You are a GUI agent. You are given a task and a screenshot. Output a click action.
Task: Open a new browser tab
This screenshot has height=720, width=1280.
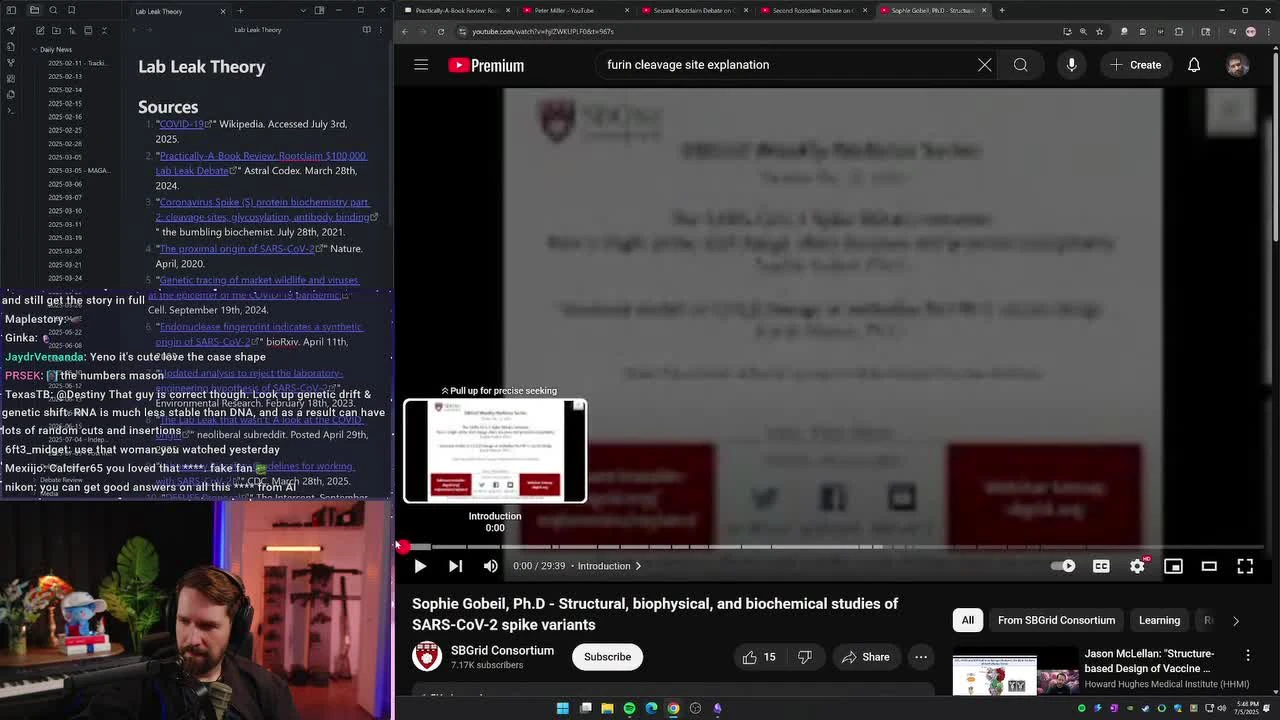1001,10
